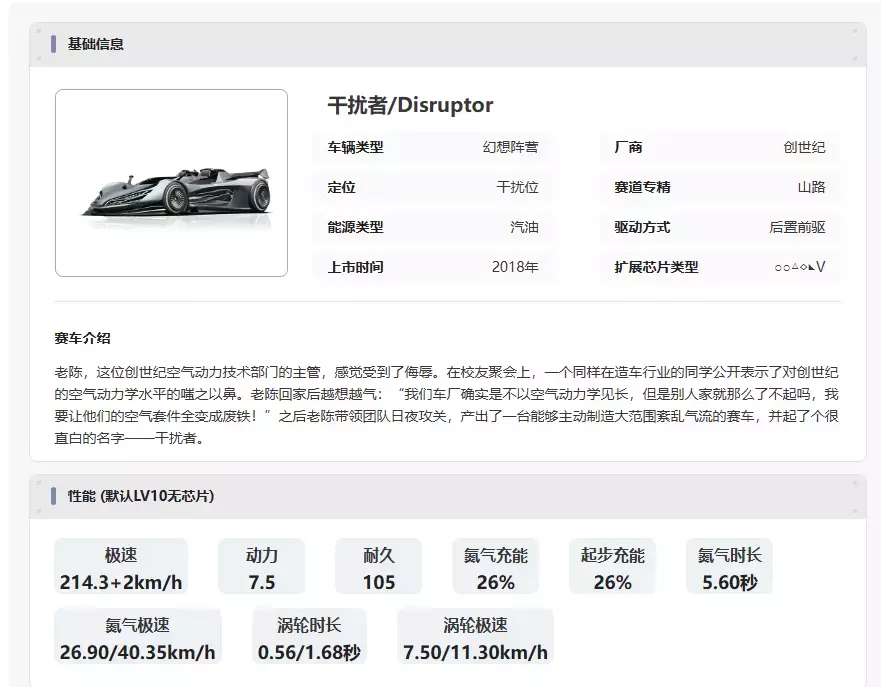The image size is (881, 687).
Task: Click the 创世纪 manufacturer value
Action: 804,147
